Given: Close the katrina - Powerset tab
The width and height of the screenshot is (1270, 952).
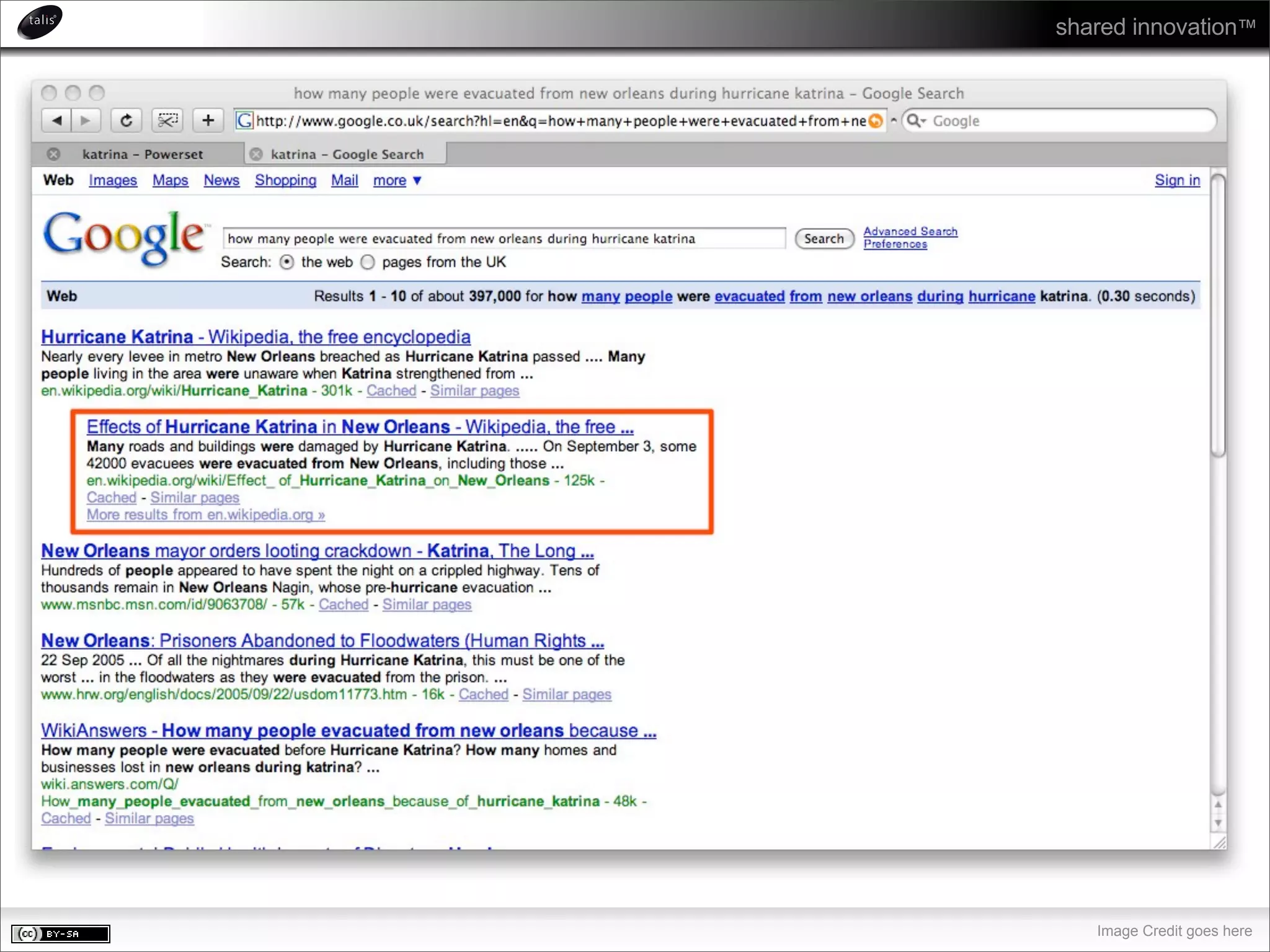Looking at the screenshot, I should tap(54, 154).
